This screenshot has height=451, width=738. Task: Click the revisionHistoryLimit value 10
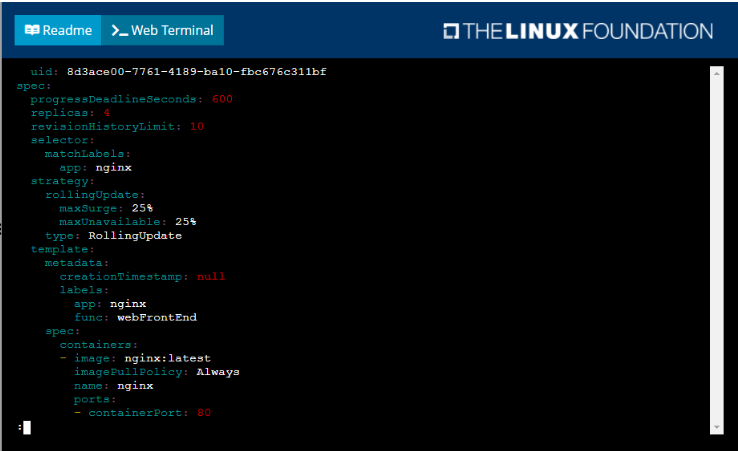[x=196, y=127]
